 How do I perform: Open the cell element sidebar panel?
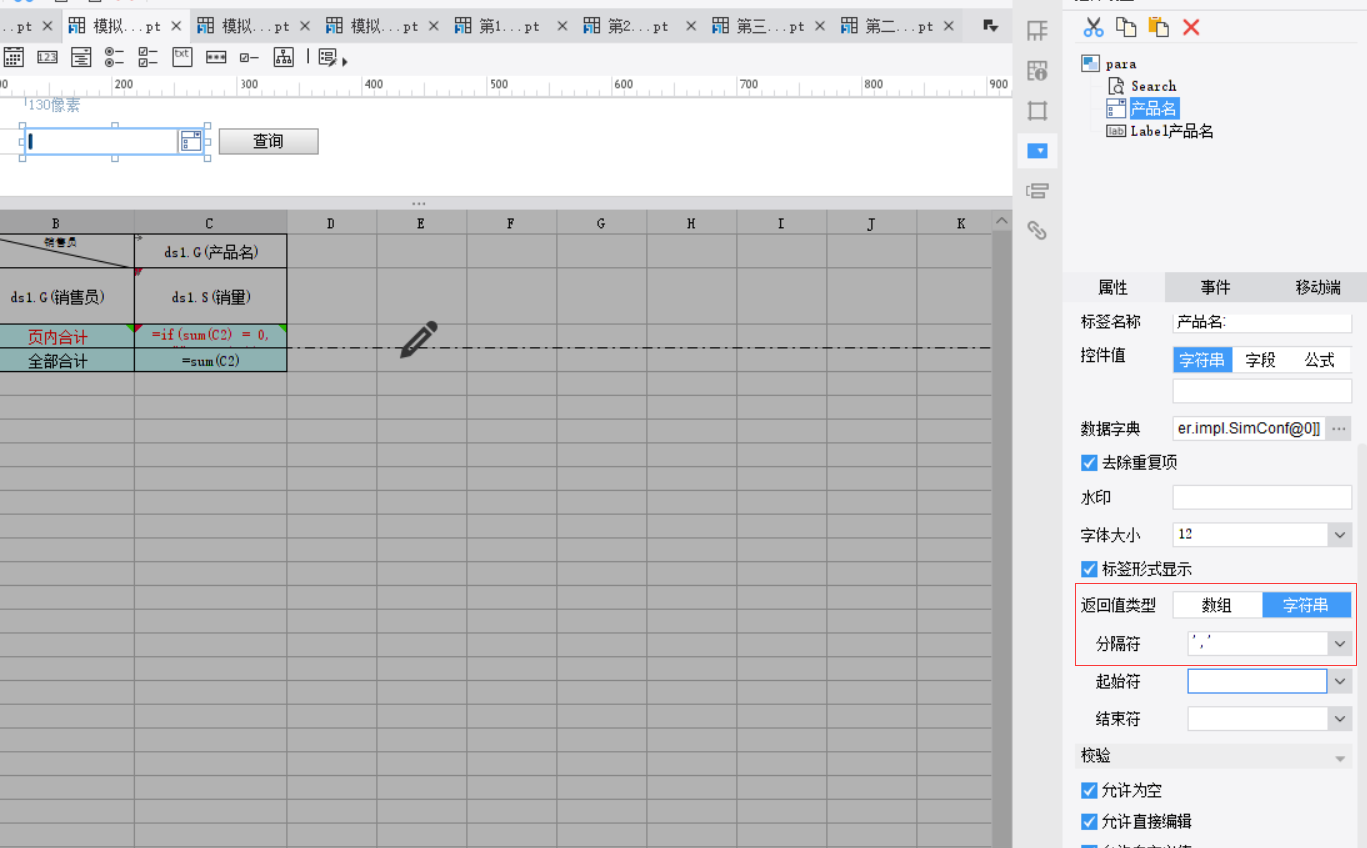point(1037,31)
